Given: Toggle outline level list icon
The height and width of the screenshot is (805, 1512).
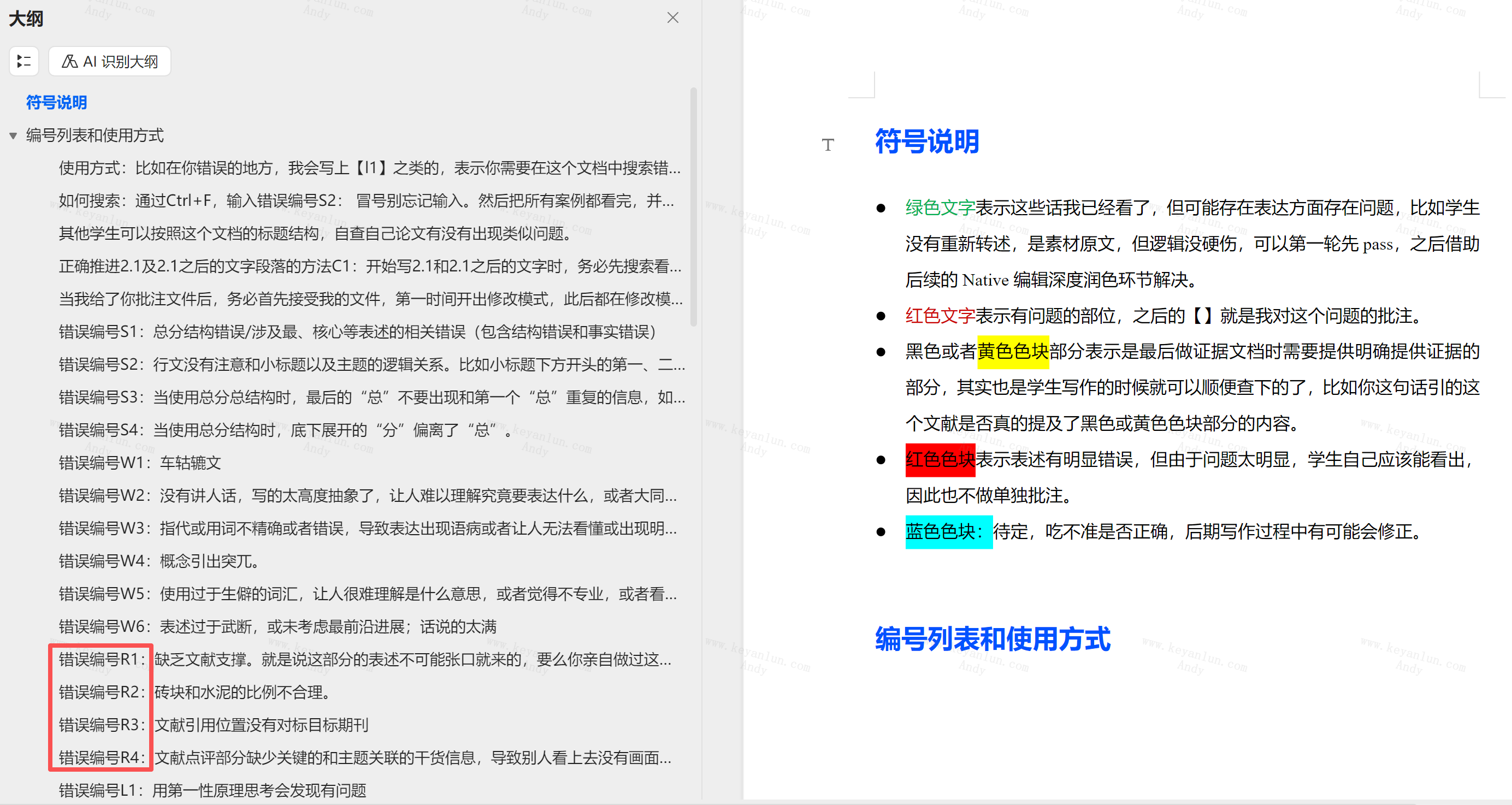Looking at the screenshot, I should point(24,61).
